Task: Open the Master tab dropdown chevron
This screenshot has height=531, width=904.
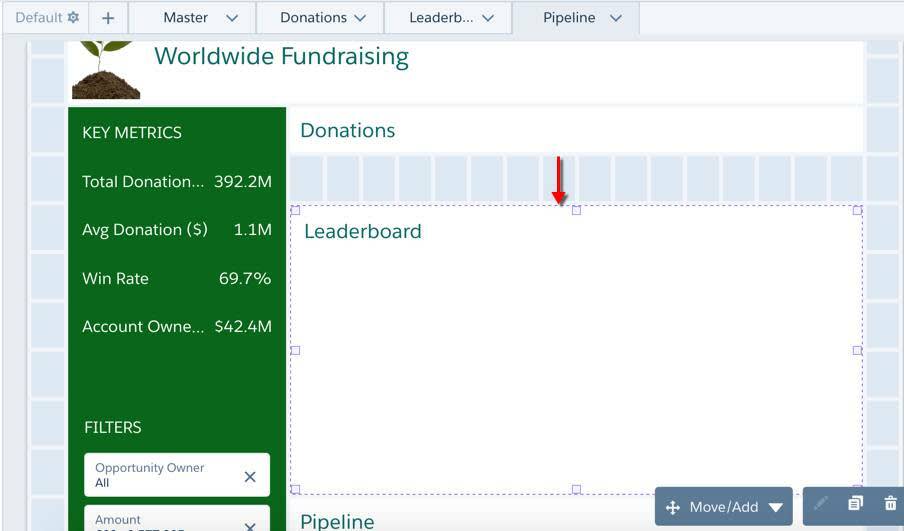Action: [232, 18]
